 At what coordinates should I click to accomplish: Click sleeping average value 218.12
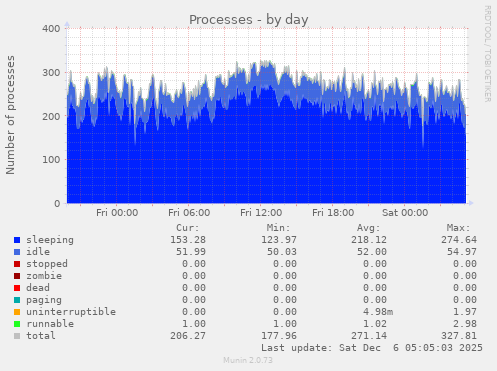coord(369,240)
